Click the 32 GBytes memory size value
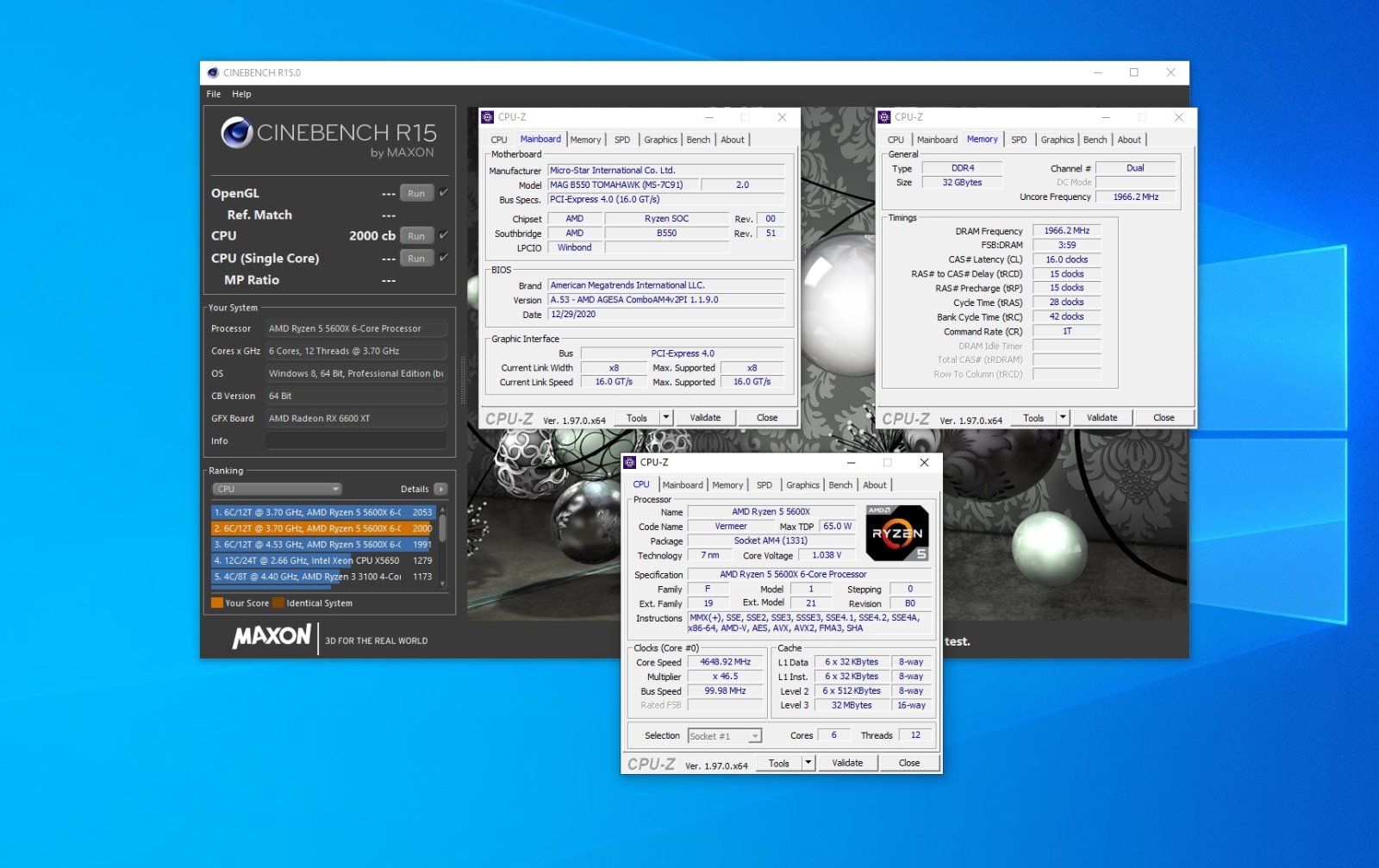1379x868 pixels. pyautogui.click(x=962, y=183)
